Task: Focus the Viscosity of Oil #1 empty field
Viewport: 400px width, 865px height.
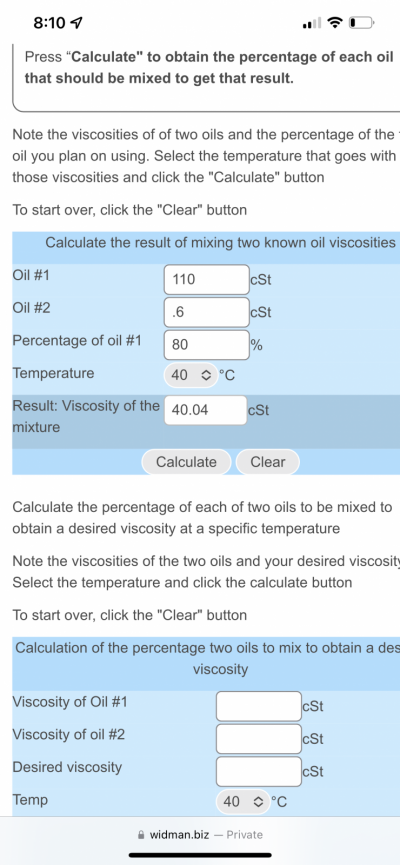Action: pyautogui.click(x=259, y=706)
